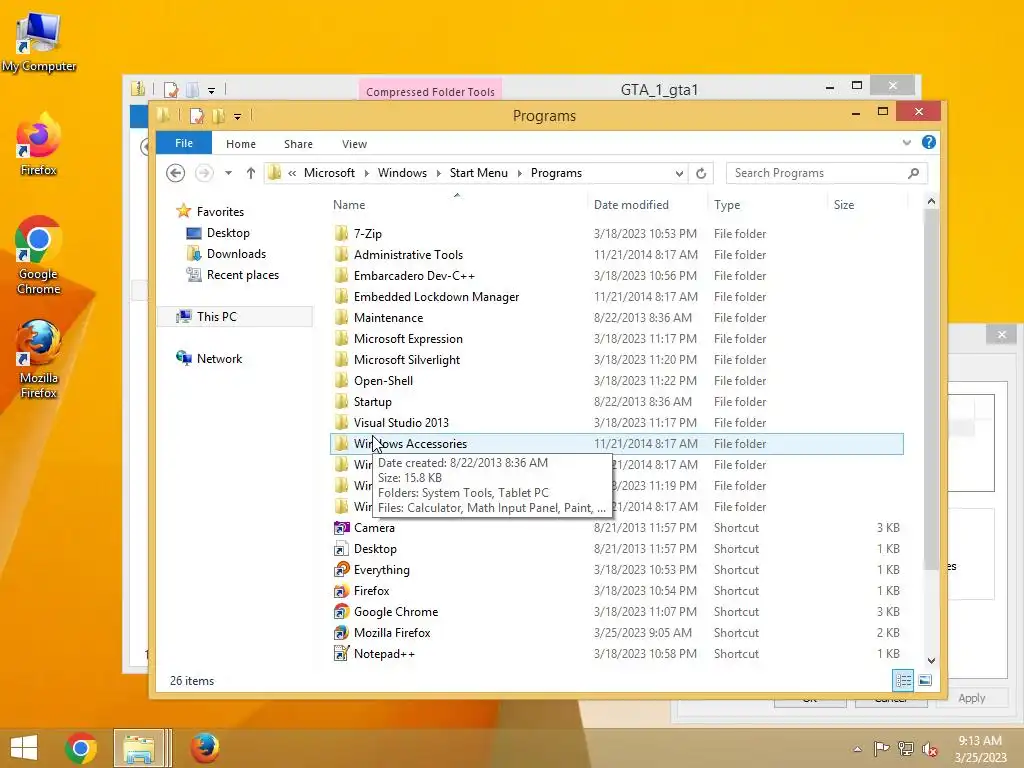Click the scroll down arrow of file list
Viewport: 1024px width, 768px height.
[x=931, y=660]
